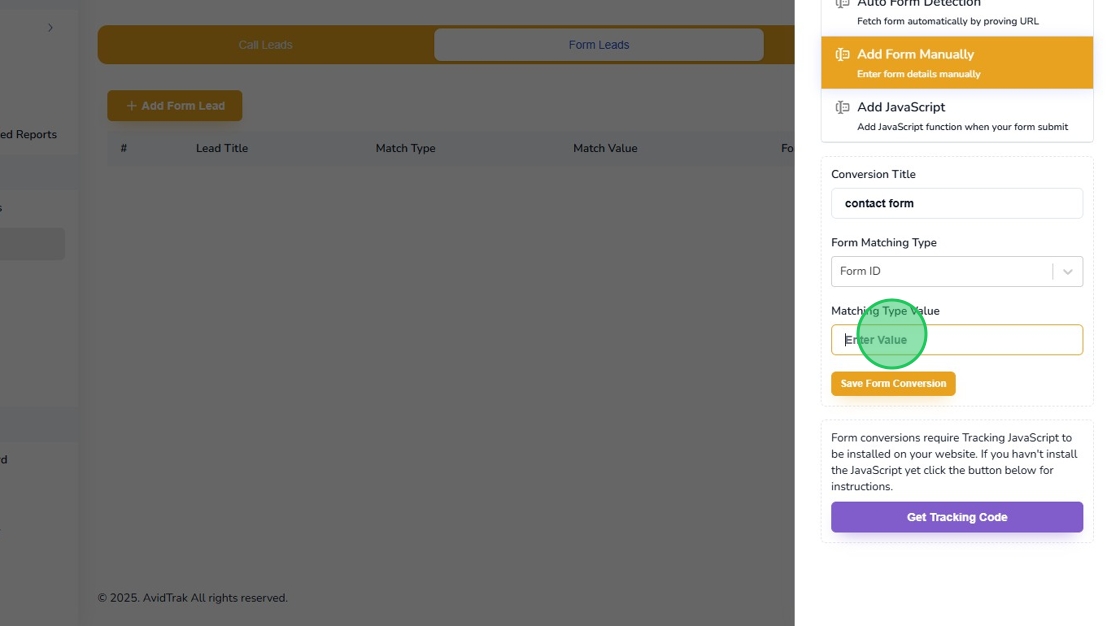This screenshot has height=626, width=1120.
Task: Select Add Form Manually option
Action: 956,63
